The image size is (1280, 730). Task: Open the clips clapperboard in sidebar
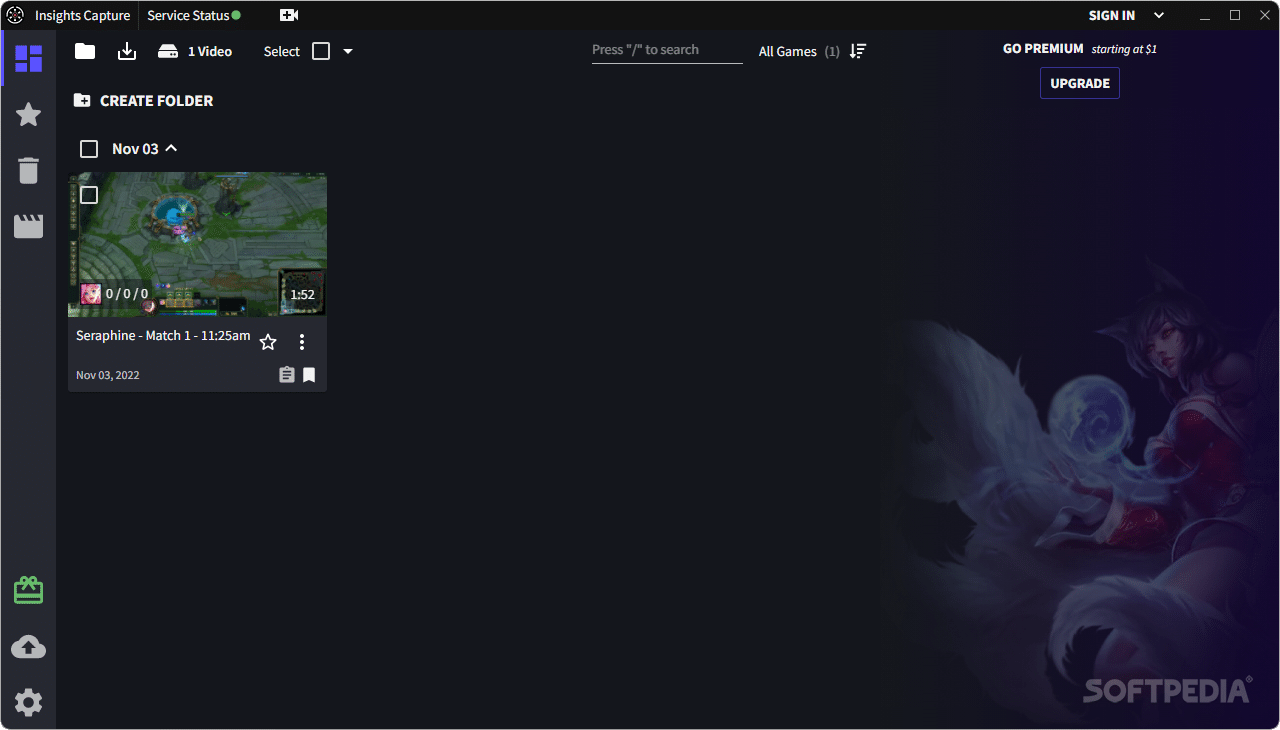[x=28, y=226]
